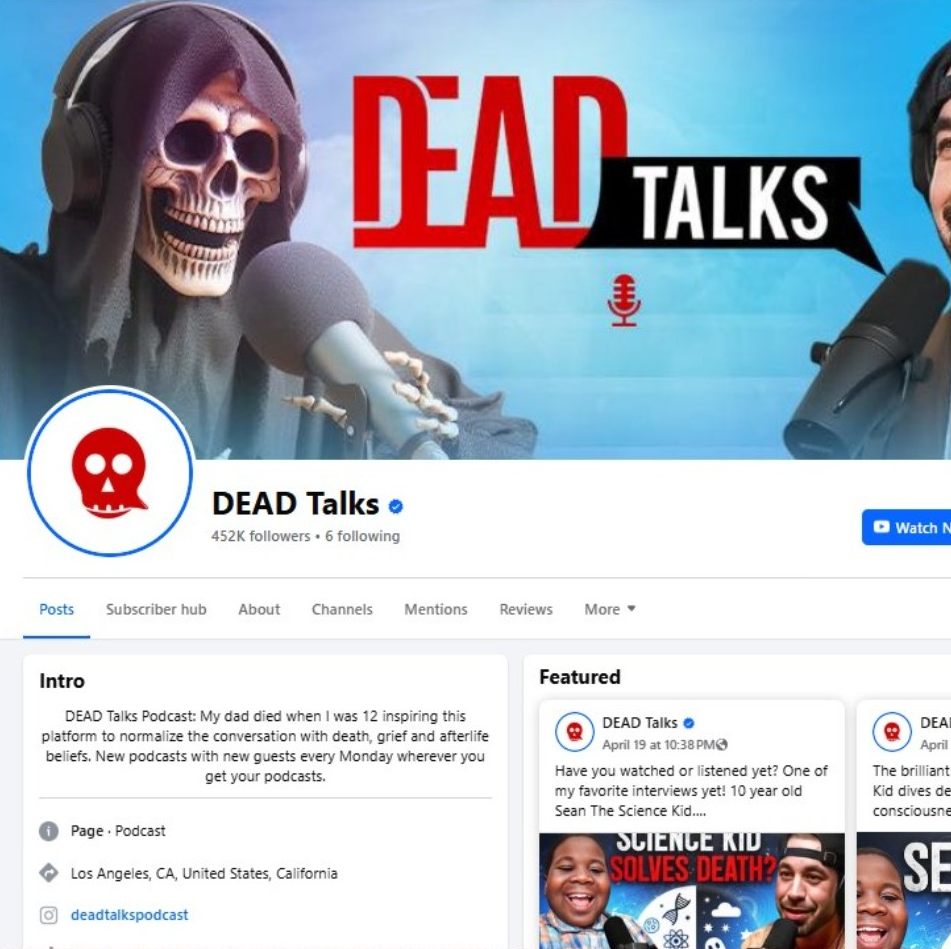Click the blue verified badge beside DEAD Talks
The image size is (951, 949).
click(x=396, y=506)
